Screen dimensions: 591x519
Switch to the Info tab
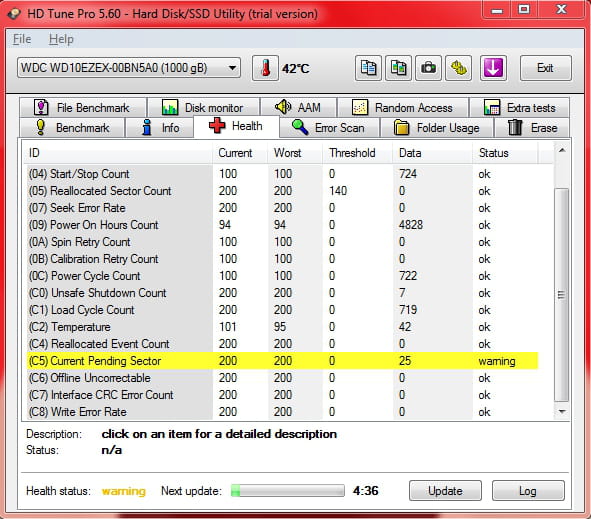159,128
